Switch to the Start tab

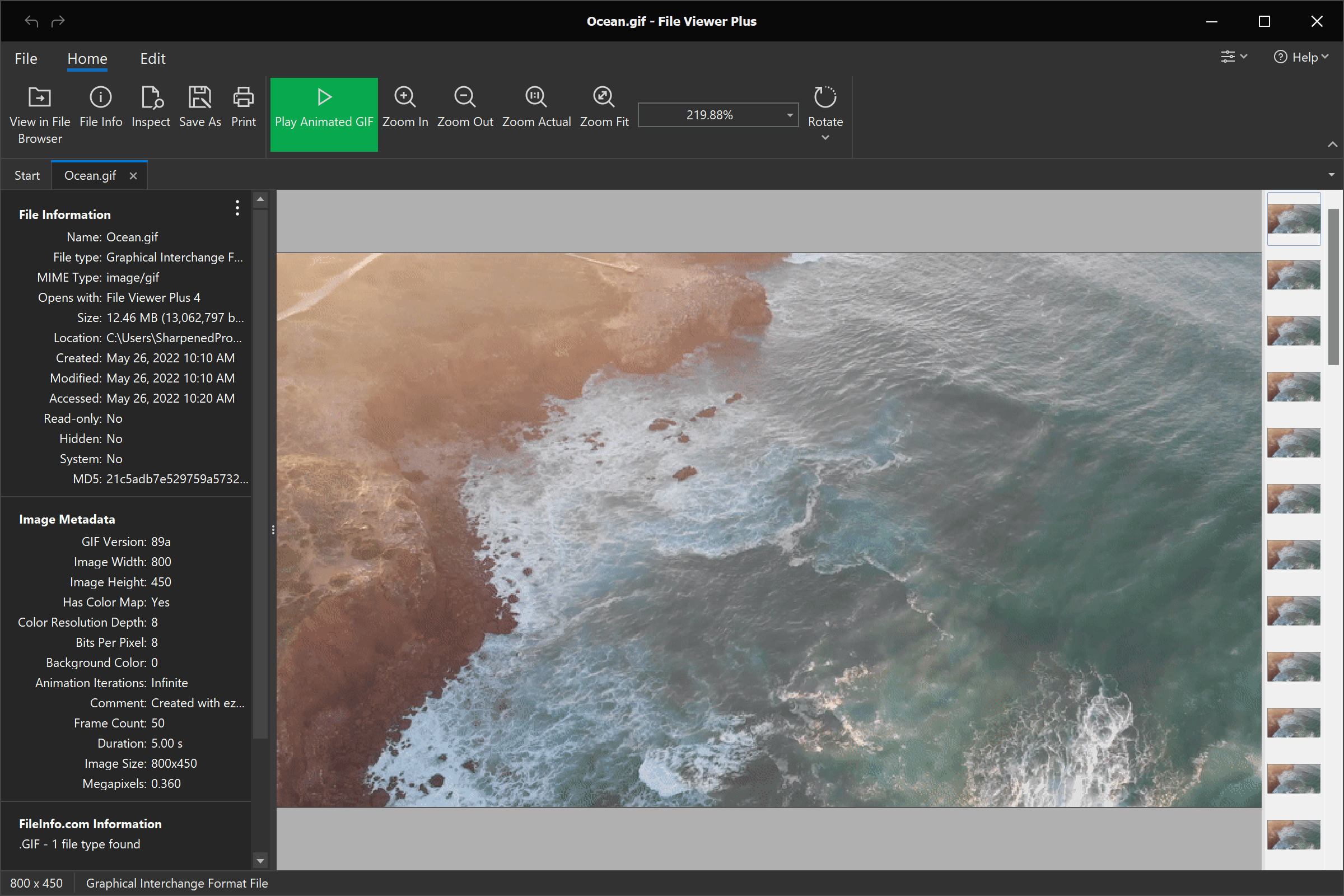click(27, 175)
